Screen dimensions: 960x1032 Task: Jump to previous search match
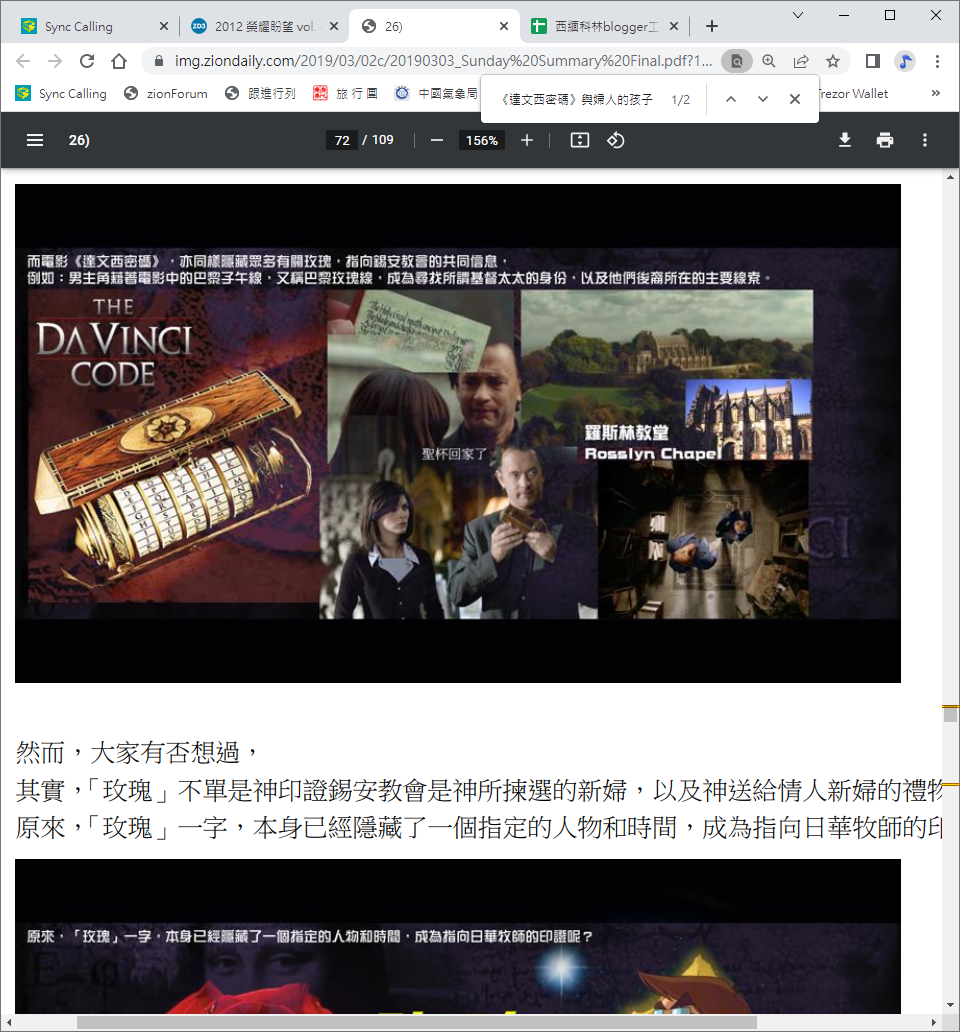[730, 99]
